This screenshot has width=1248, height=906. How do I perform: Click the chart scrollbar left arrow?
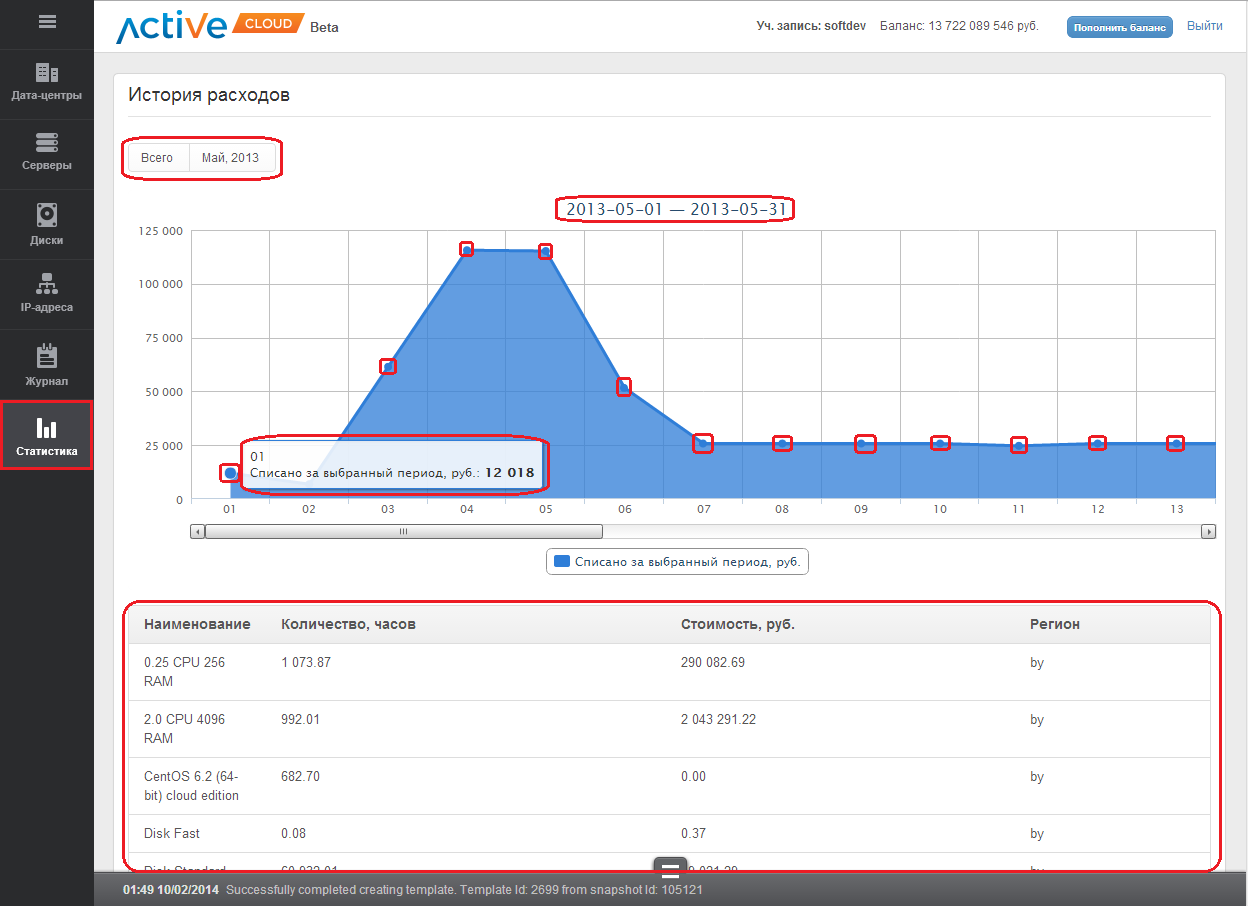(197, 532)
